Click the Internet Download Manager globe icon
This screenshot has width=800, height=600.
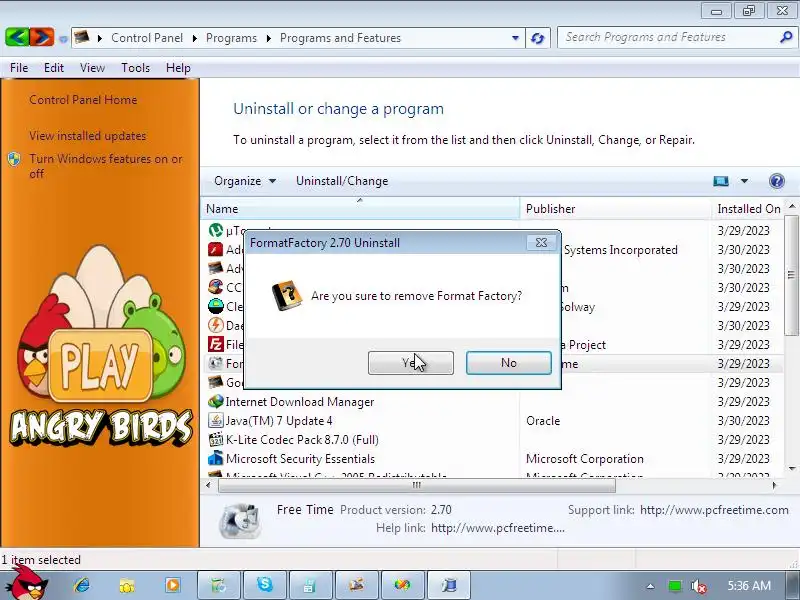[216, 402]
